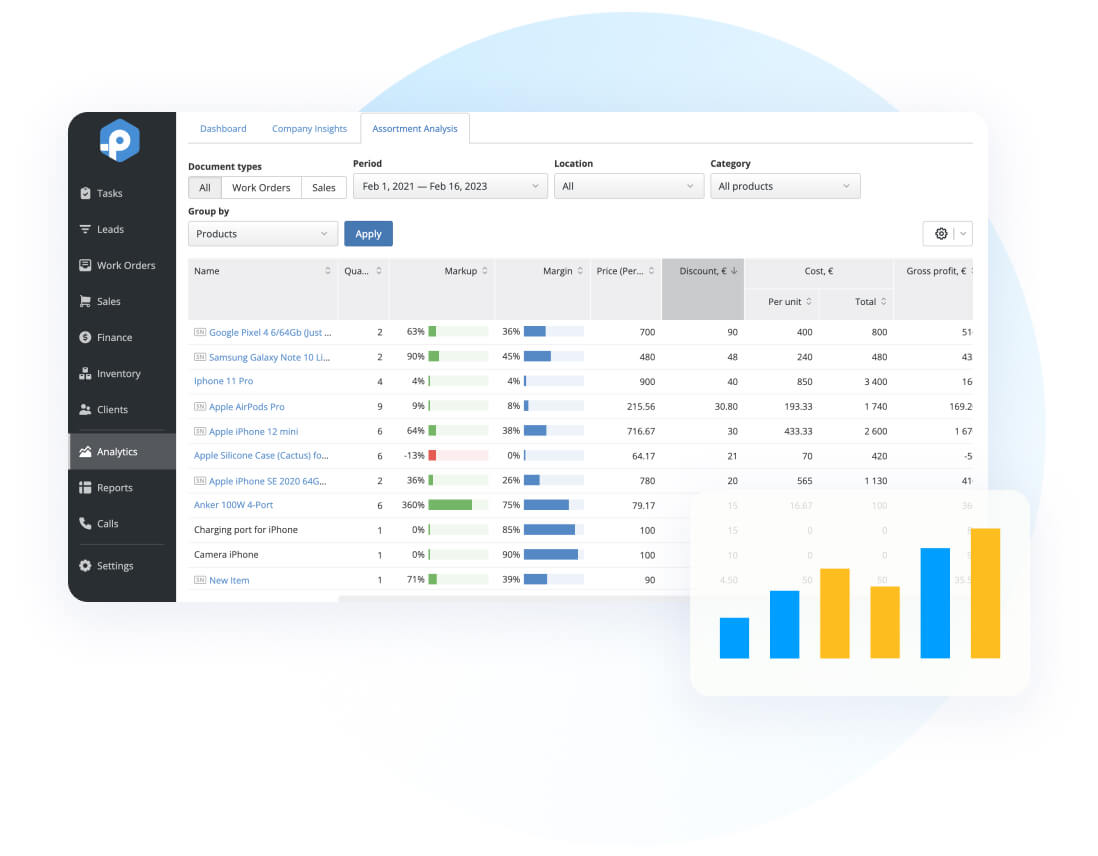
Task: Expand the Location dropdown
Action: tap(629, 186)
